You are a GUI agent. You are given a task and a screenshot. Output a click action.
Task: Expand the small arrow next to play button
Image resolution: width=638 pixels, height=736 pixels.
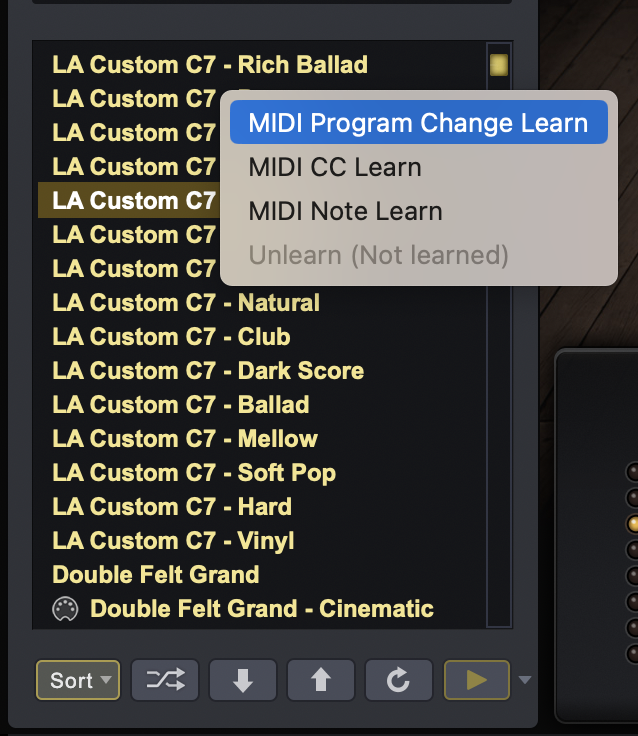click(x=525, y=680)
